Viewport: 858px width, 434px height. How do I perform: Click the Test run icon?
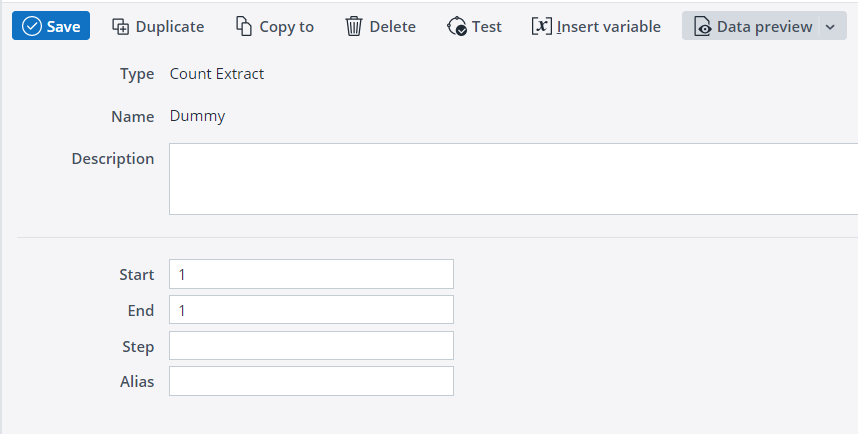456,26
